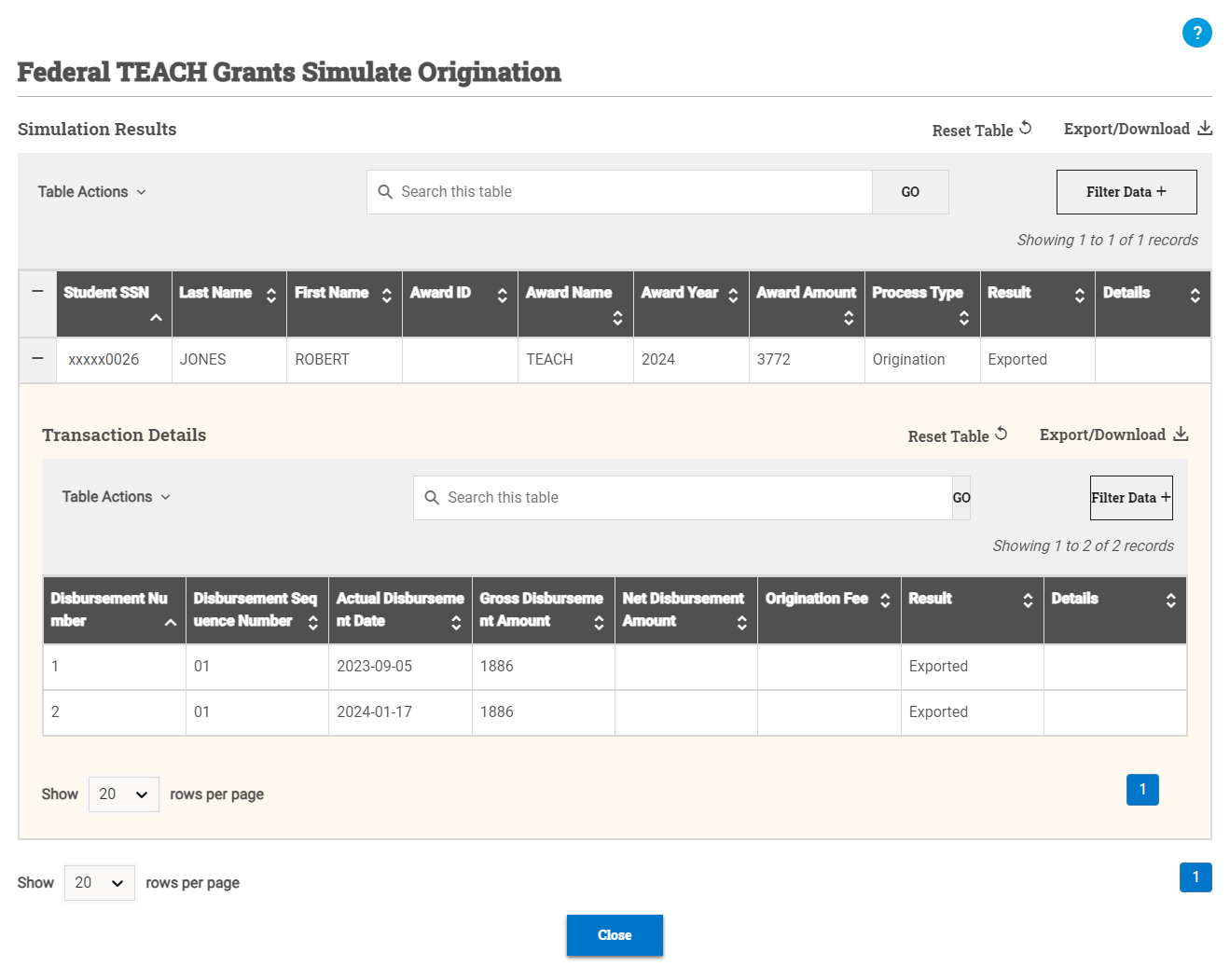Sort the Process Type column
Image resolution: width=1230 pixels, height=980 pixels.
tap(964, 318)
